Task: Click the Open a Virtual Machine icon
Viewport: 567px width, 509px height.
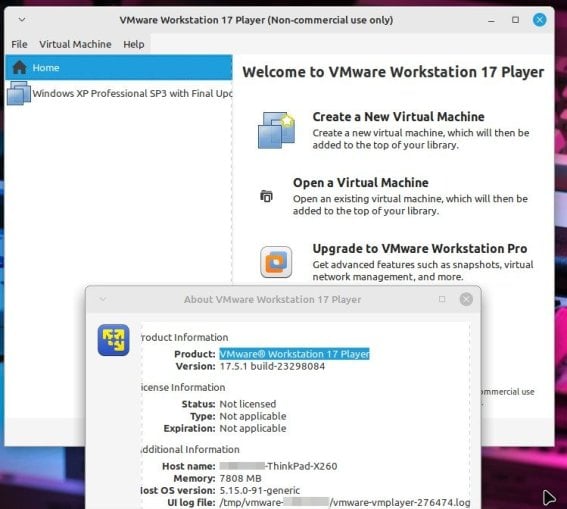Action: pos(267,196)
